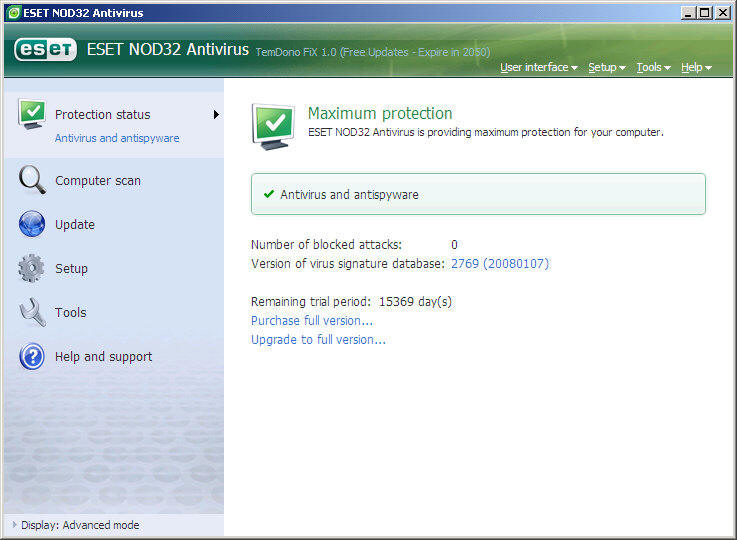Open the Help menu in header
This screenshot has height=540, width=737.
696,67
